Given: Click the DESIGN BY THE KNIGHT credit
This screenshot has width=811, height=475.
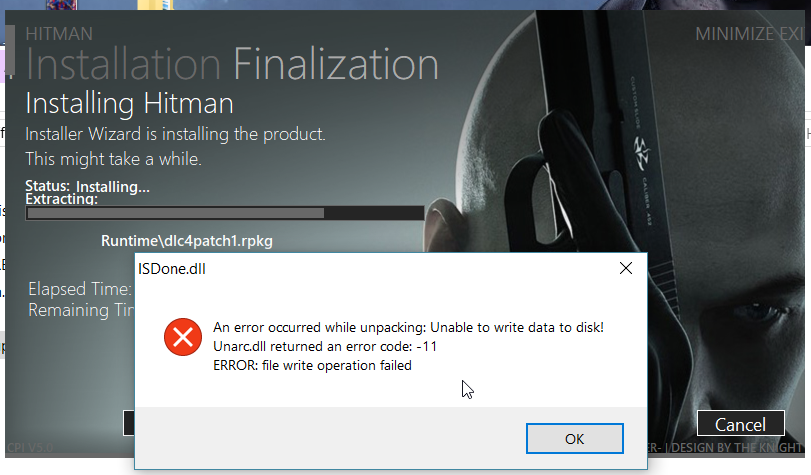Looking at the screenshot, I should [x=737, y=447].
